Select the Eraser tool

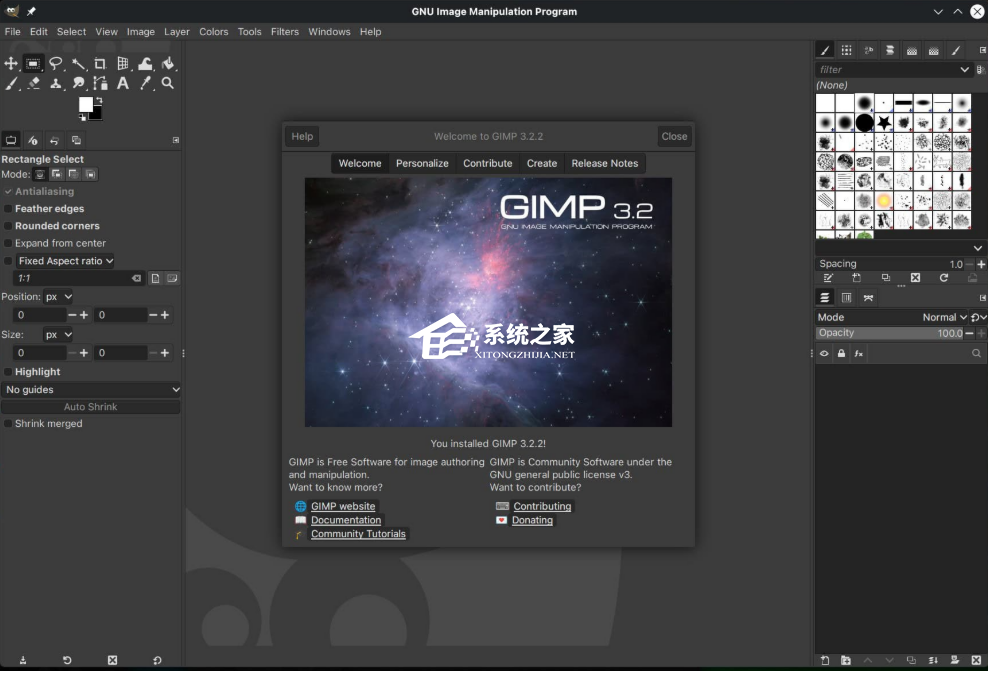tap(33, 83)
